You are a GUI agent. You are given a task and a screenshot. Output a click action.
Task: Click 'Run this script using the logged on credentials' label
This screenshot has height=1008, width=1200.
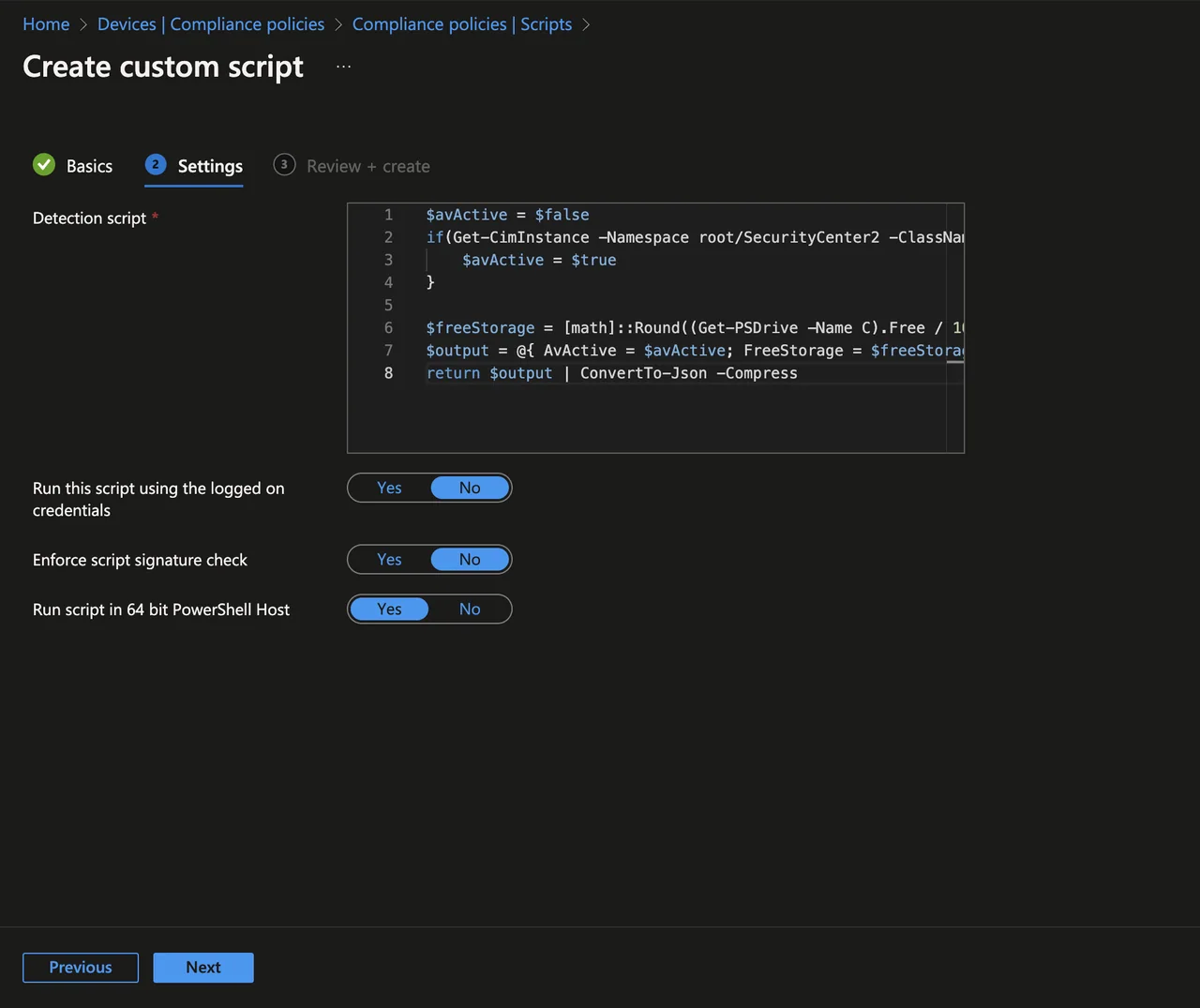pos(158,499)
